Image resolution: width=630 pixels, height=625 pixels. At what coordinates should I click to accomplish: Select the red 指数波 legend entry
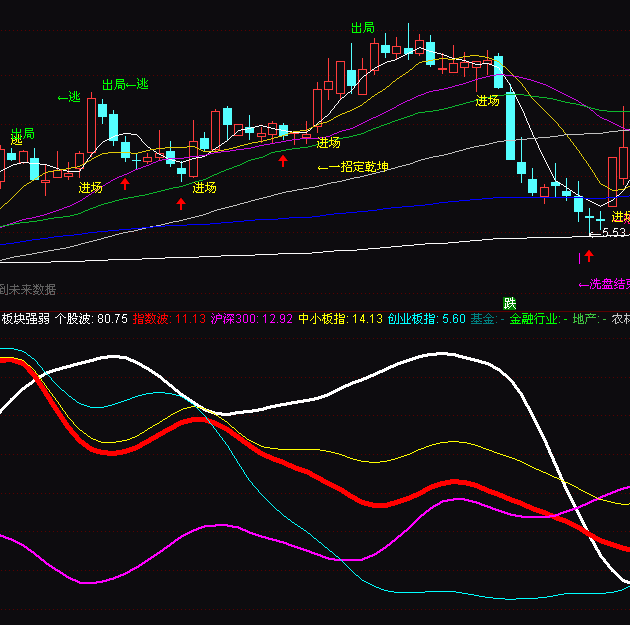pyautogui.click(x=169, y=319)
